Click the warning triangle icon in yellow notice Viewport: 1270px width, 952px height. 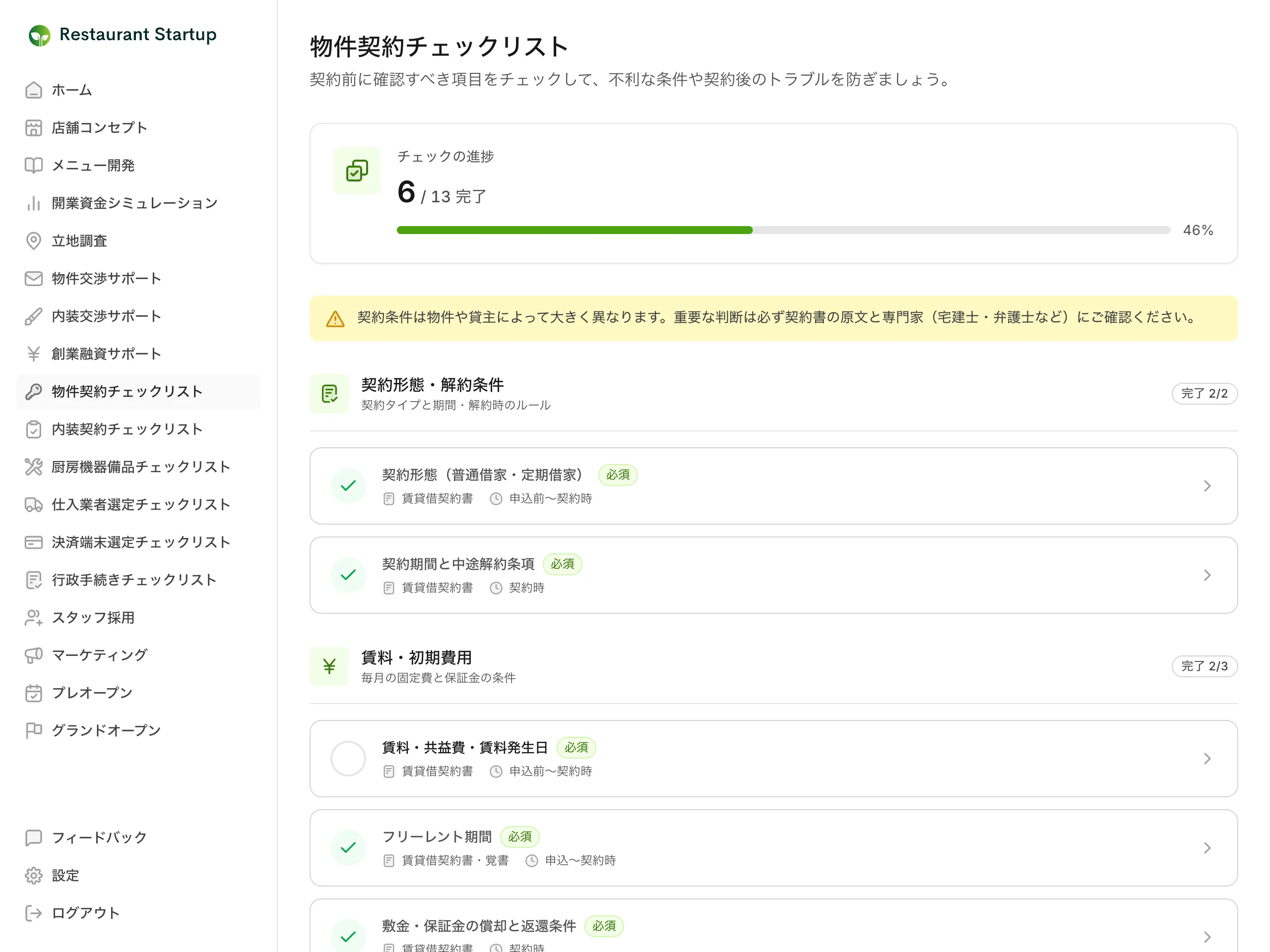pyautogui.click(x=335, y=319)
